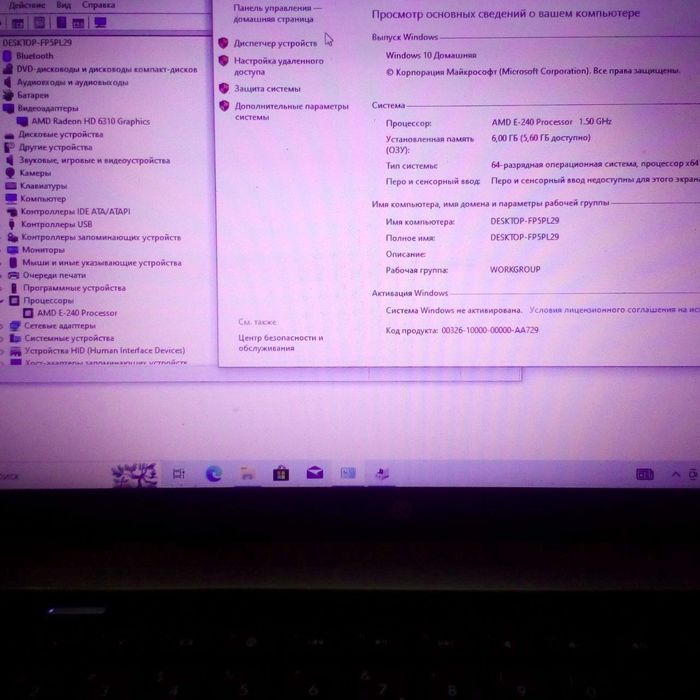
Task: Click the Батареи category icon
Action: [8, 95]
